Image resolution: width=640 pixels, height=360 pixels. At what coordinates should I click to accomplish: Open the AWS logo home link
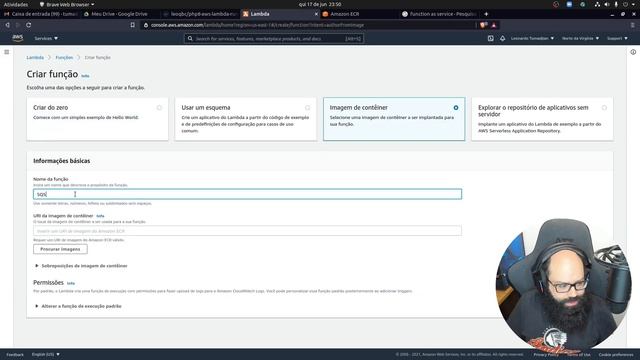tap(18, 38)
